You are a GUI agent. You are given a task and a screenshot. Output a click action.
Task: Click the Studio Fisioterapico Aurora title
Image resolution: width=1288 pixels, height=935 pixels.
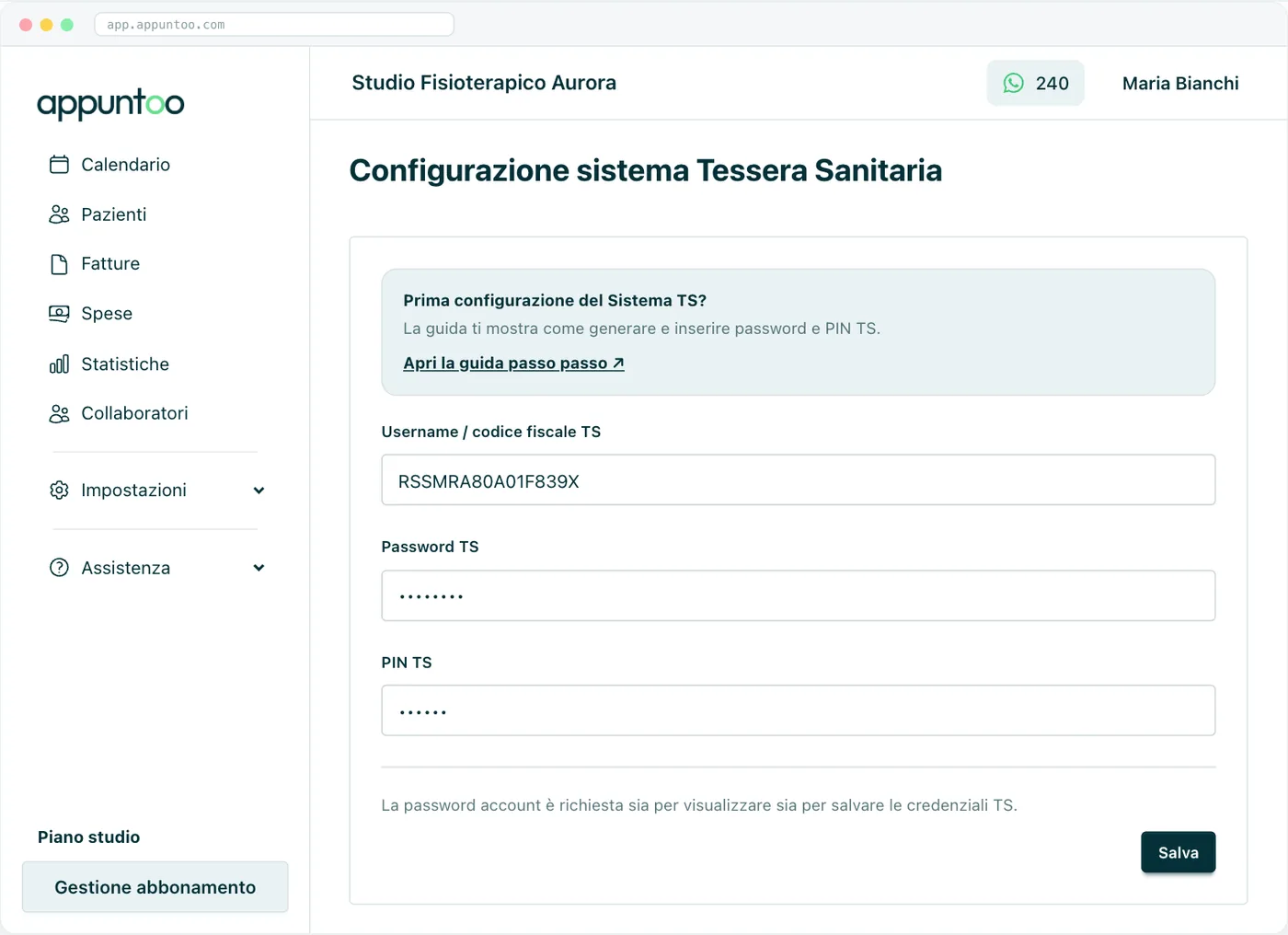click(484, 83)
